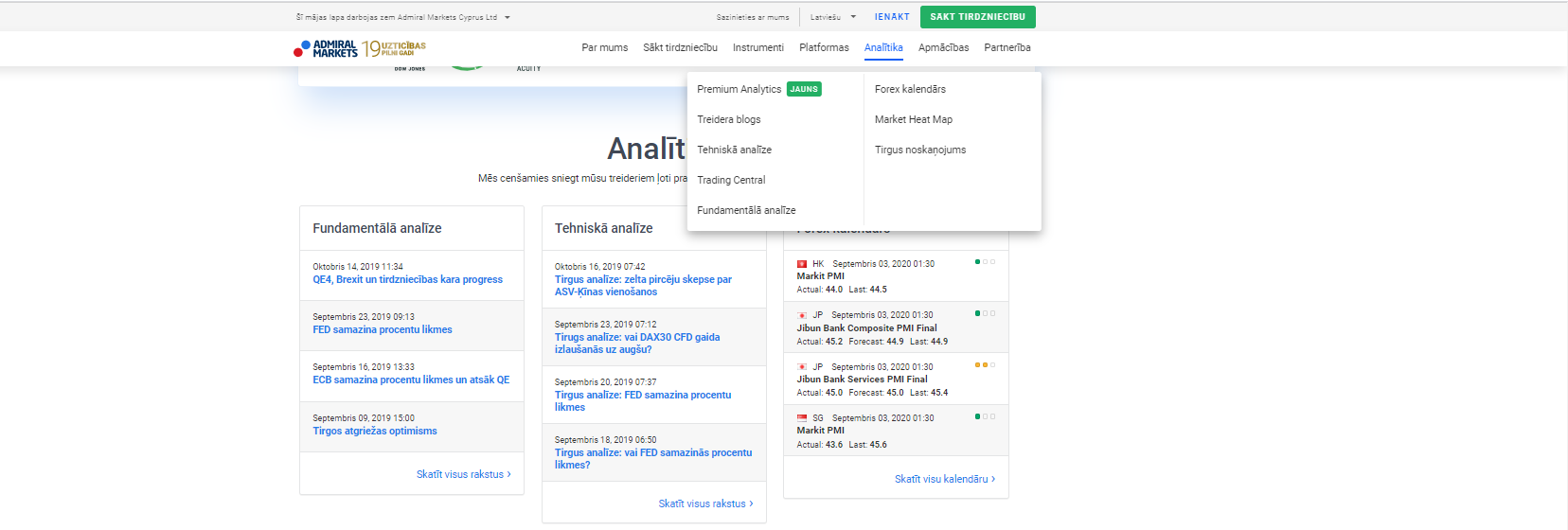The height and width of the screenshot is (530, 1568).
Task: Open Sazinieties ar mums contact link
Action: click(x=753, y=17)
